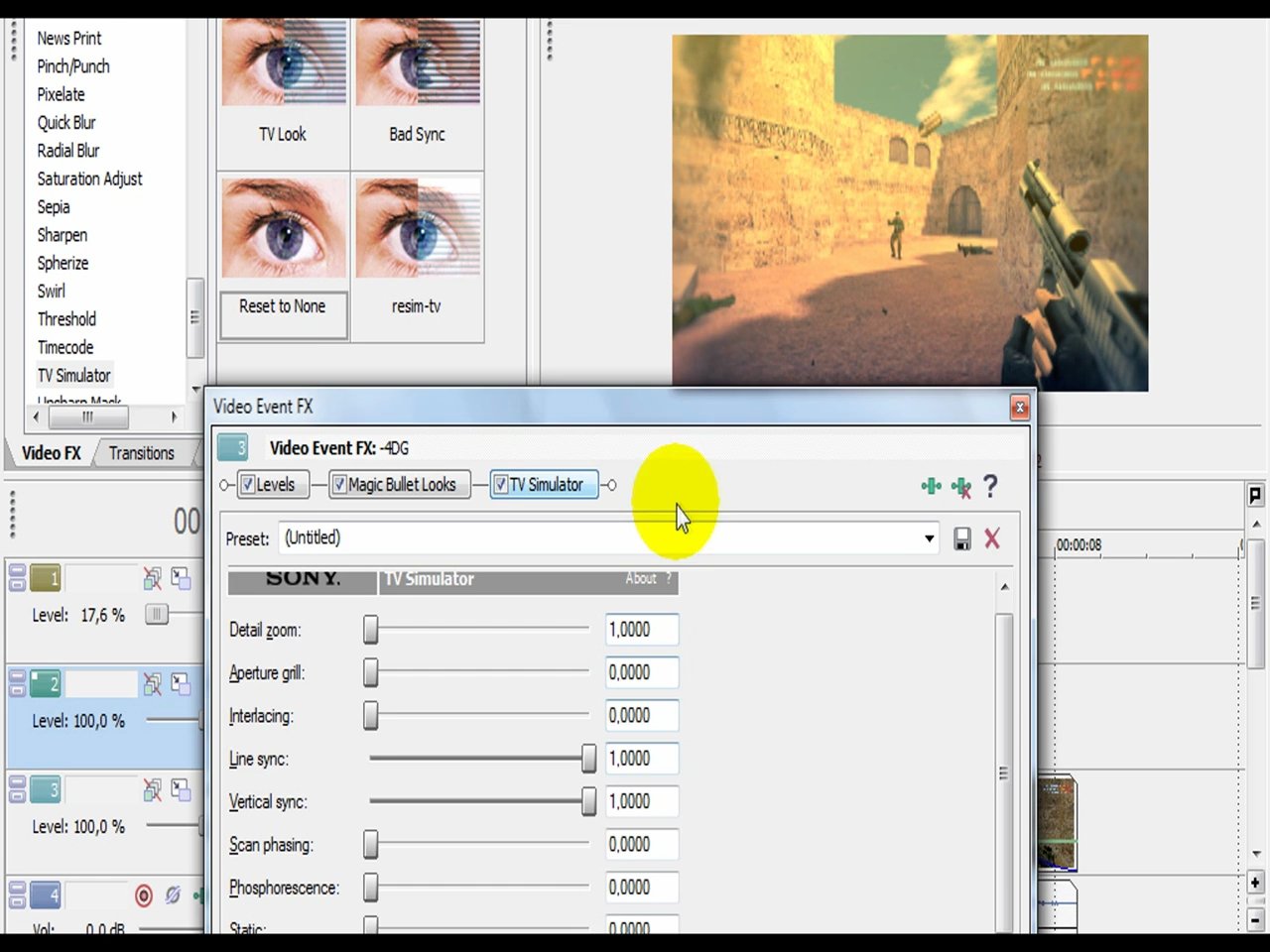Click track 3 compositing mode icon
This screenshot has width=1270, height=952.
click(x=181, y=789)
